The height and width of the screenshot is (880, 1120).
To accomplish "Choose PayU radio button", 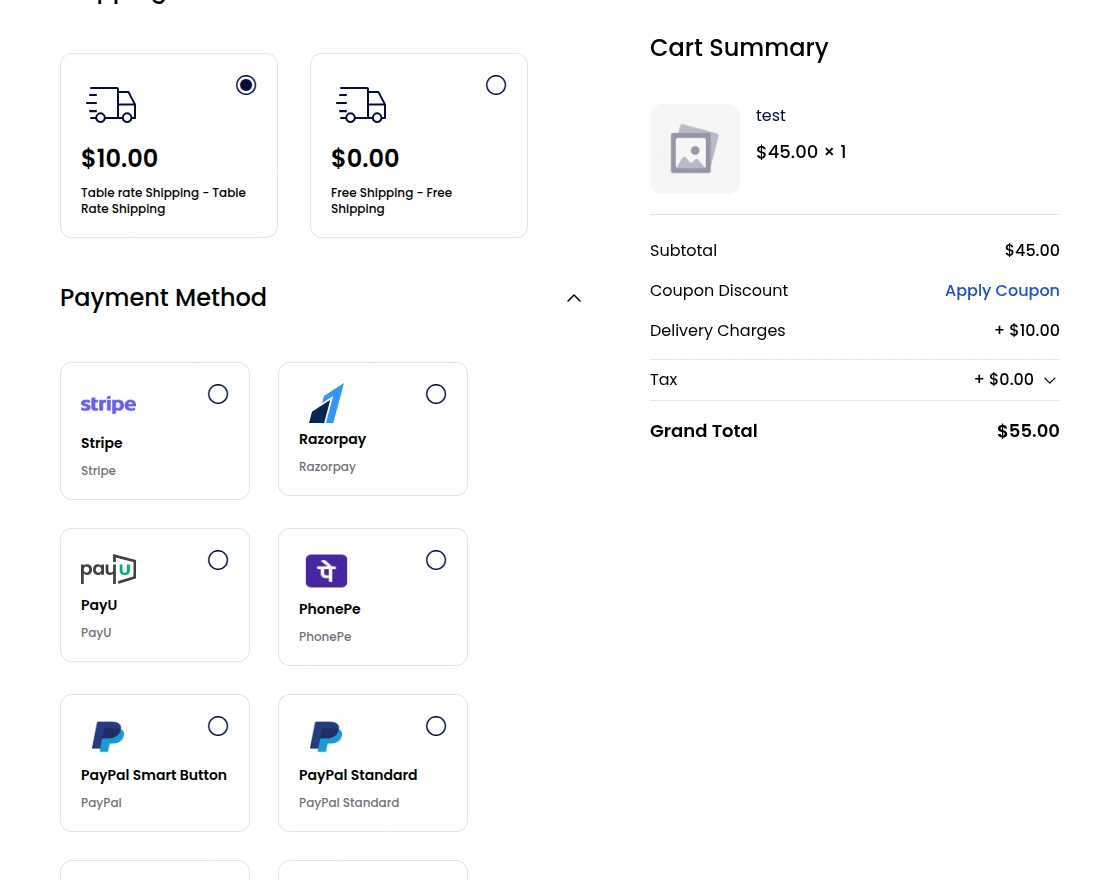I will 218,560.
